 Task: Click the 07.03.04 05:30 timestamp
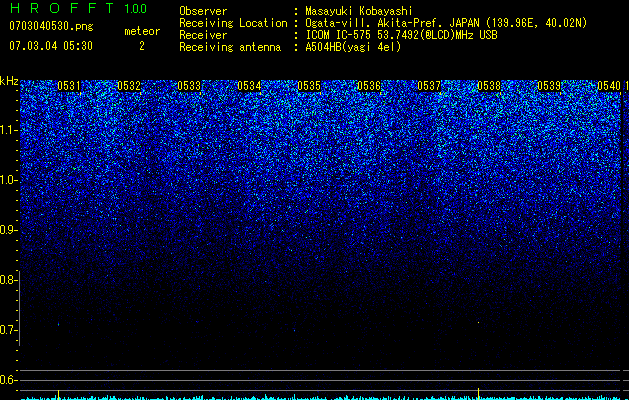[x=51, y=46]
